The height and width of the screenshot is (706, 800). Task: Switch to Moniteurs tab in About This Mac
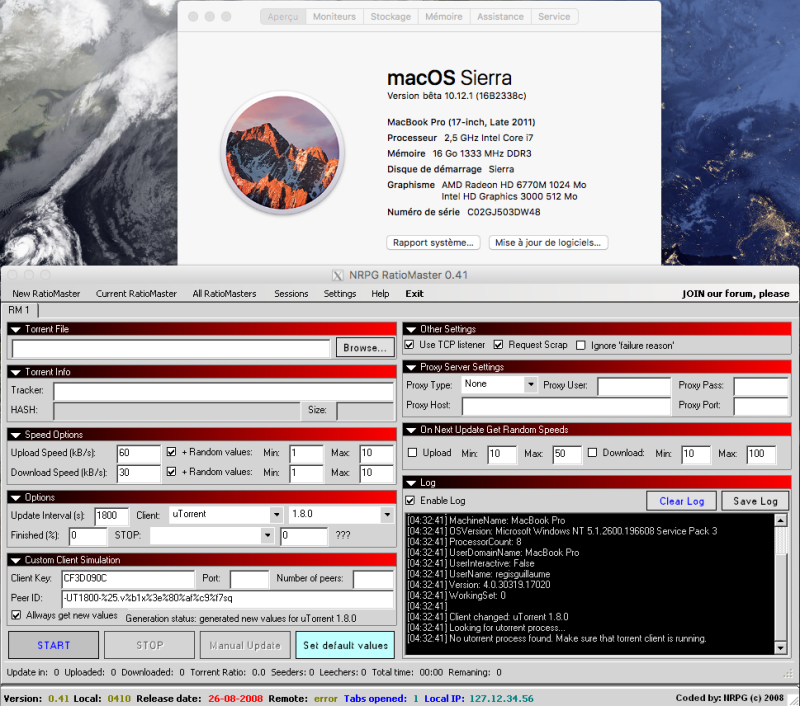tap(334, 17)
